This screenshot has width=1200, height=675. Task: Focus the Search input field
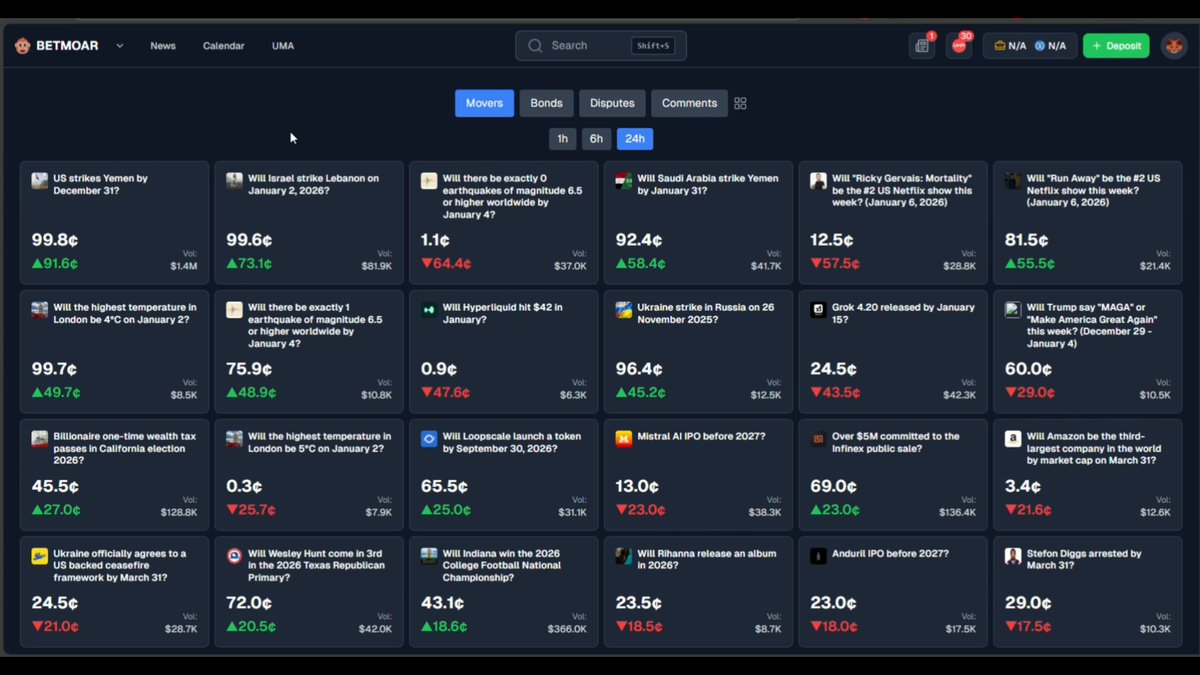click(601, 46)
